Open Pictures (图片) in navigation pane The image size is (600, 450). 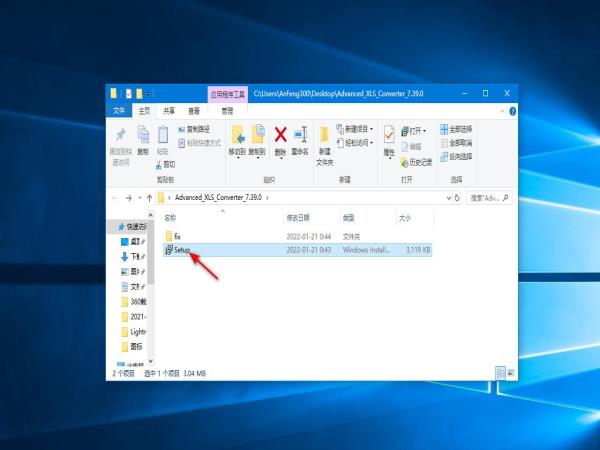[x=133, y=272]
